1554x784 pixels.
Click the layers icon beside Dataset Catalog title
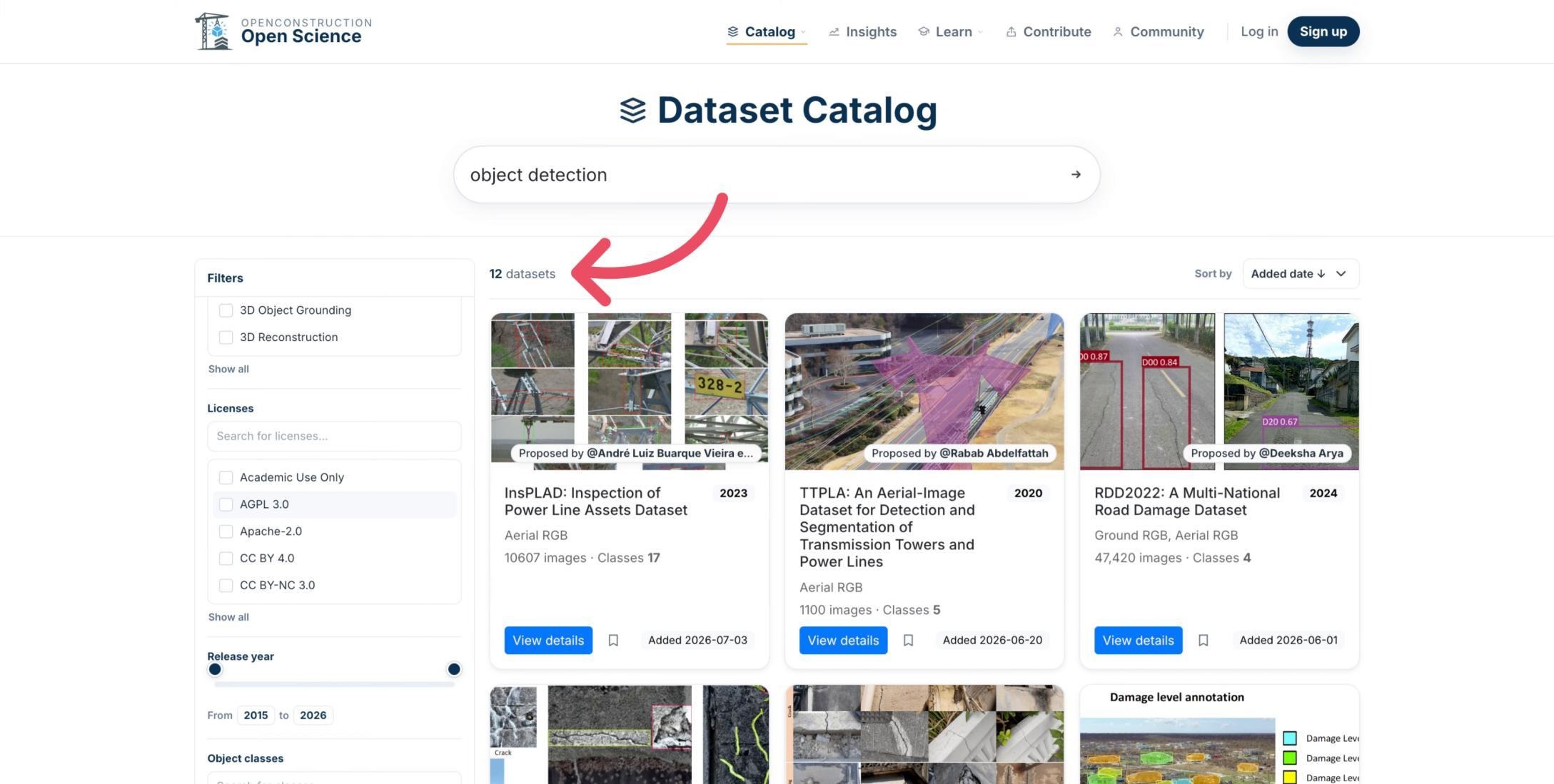[x=632, y=110]
